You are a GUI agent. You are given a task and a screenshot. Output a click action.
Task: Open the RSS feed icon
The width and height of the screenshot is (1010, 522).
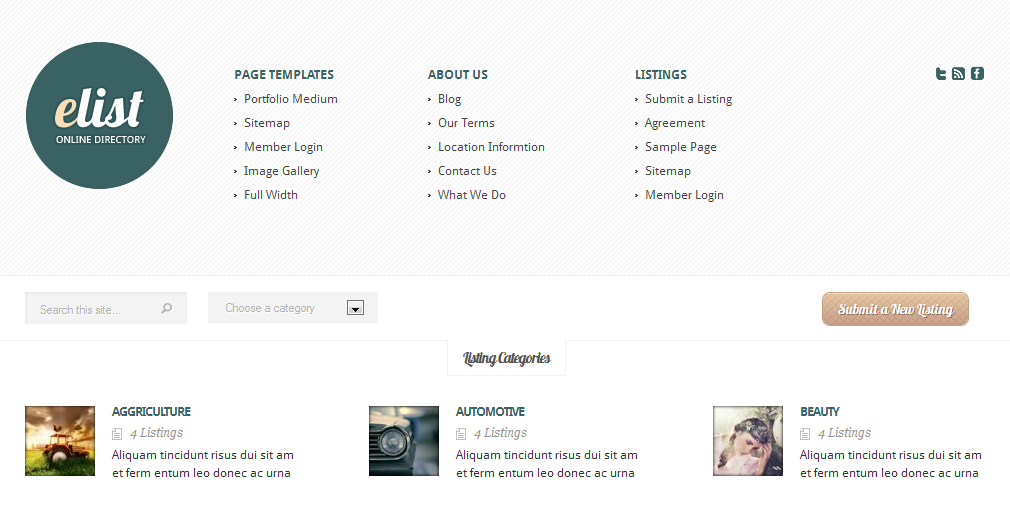[958, 73]
